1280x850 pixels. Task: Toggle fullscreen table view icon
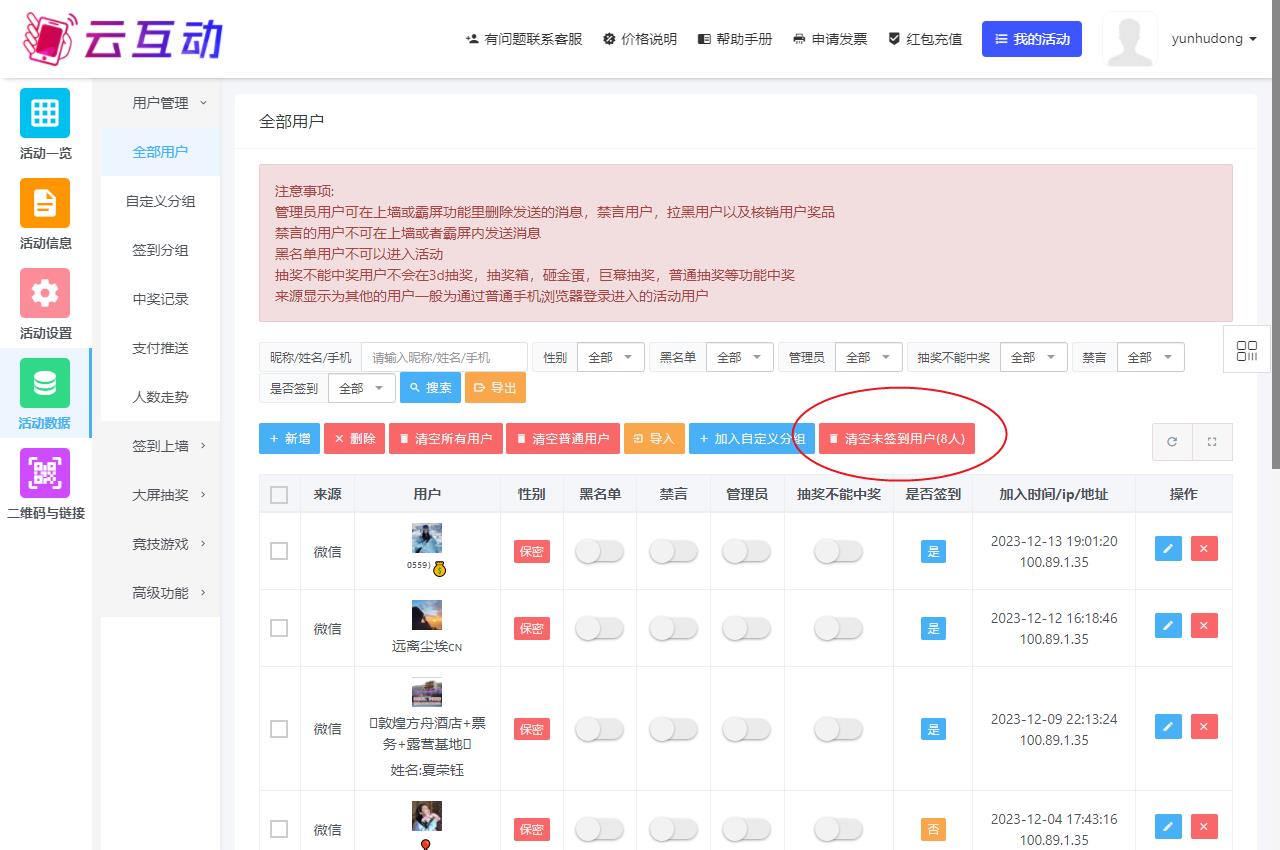1212,441
